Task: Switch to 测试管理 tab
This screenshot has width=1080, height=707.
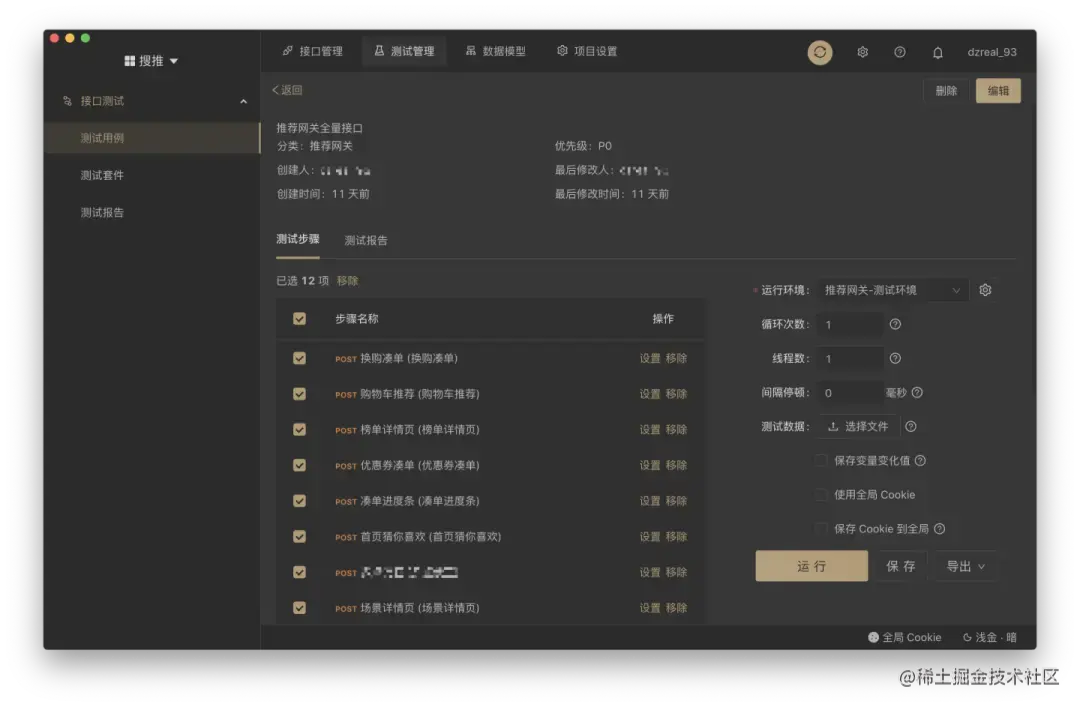Action: point(404,52)
